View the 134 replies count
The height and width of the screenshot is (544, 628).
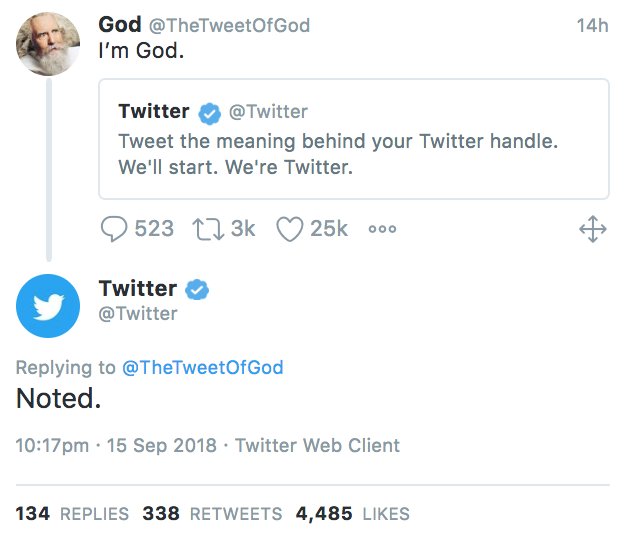[72, 514]
